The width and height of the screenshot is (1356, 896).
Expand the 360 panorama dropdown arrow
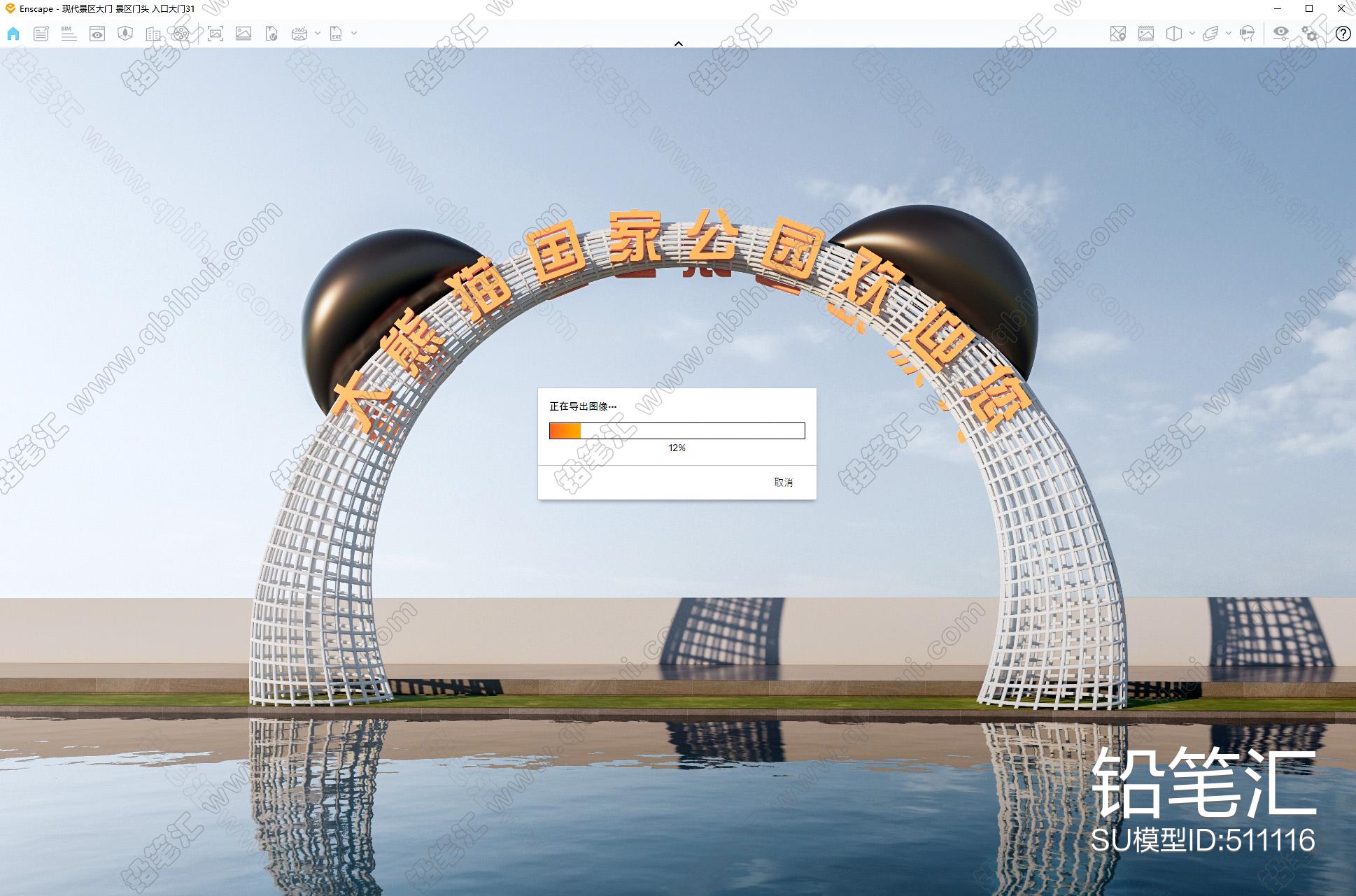tap(318, 33)
